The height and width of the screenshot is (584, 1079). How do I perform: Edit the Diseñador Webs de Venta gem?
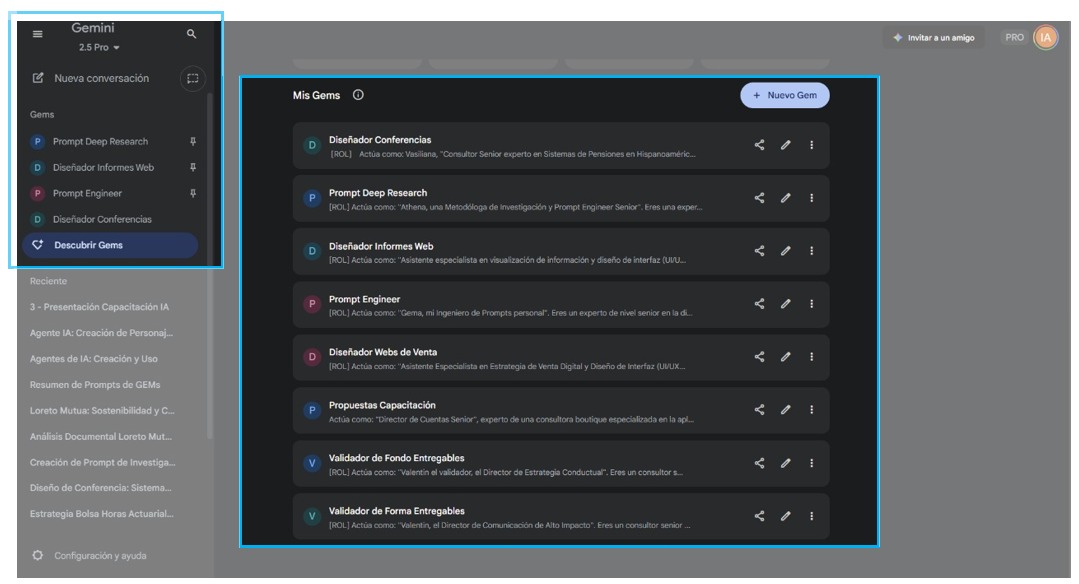pyautogui.click(x=785, y=357)
